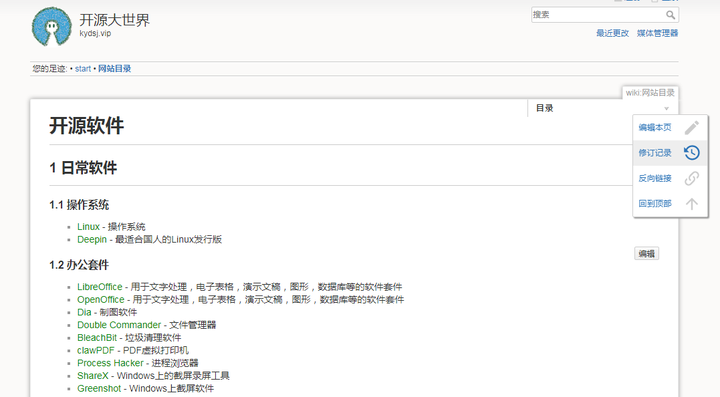This screenshot has height=397, width=720.
Task: Open the Double Commander link
Action: [x=119, y=325]
